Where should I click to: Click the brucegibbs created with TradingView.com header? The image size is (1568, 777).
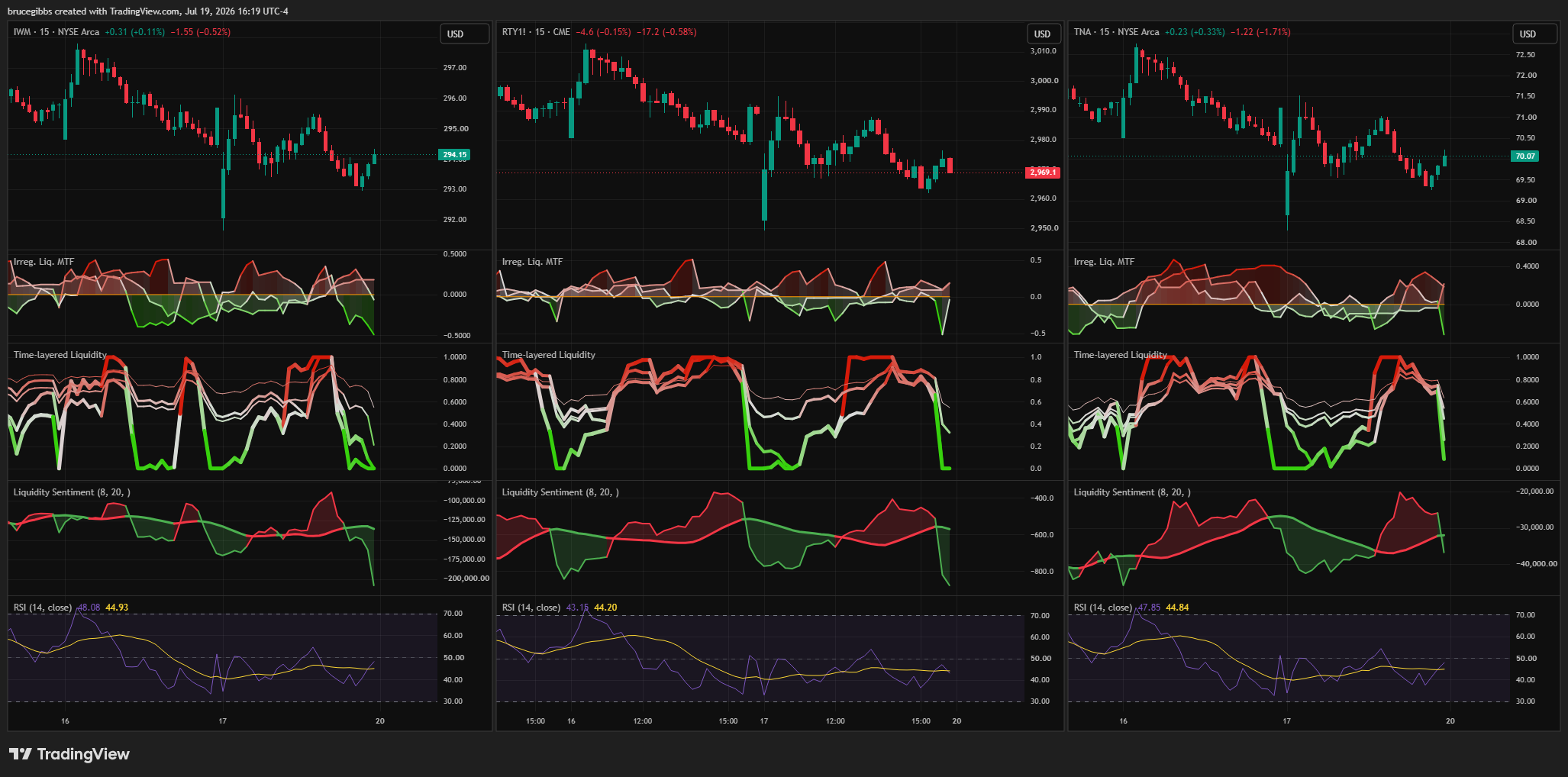(x=148, y=11)
